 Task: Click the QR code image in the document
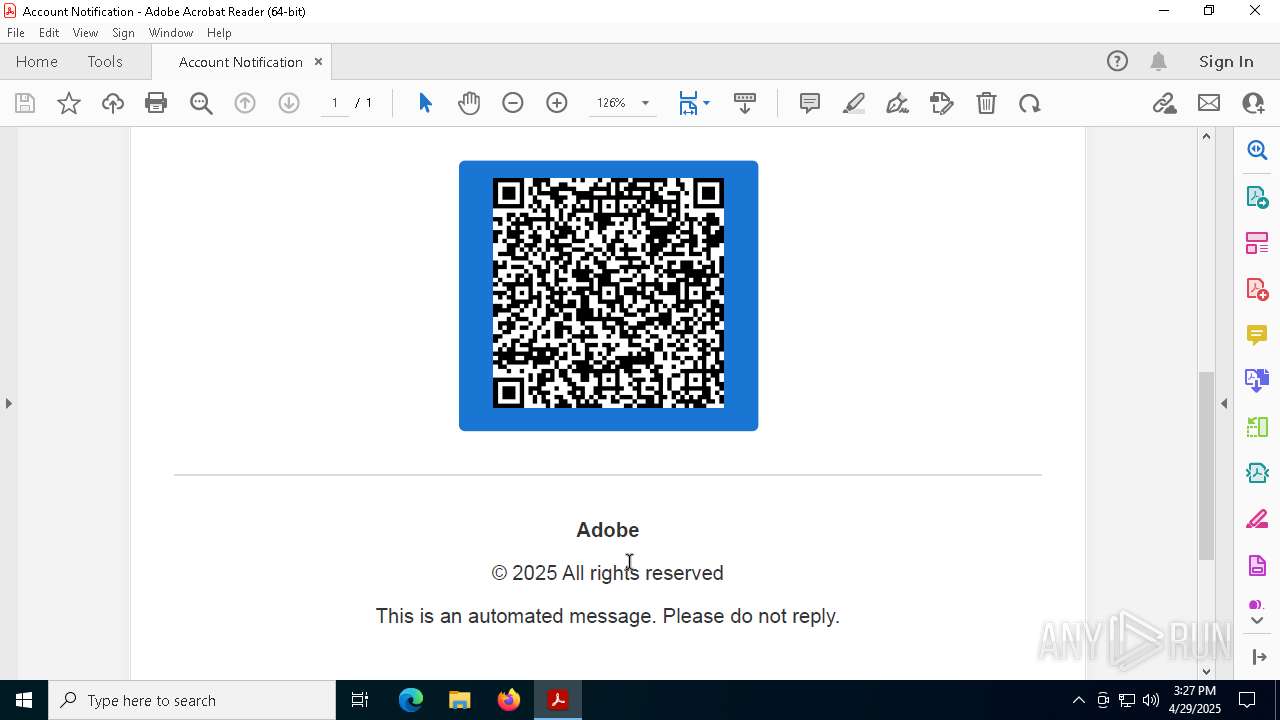(x=608, y=295)
